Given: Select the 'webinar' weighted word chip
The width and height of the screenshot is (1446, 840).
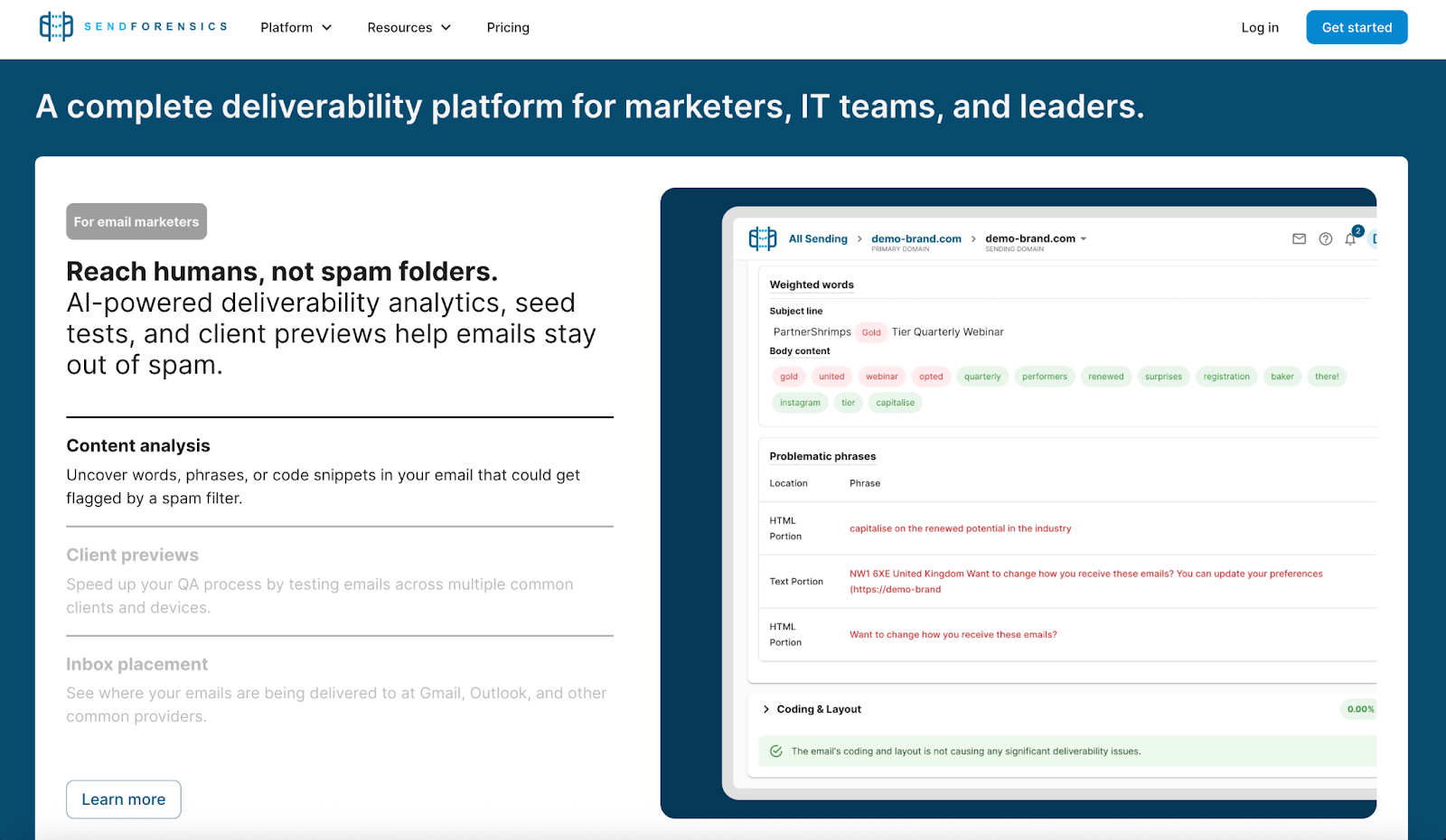Looking at the screenshot, I should [x=881, y=376].
